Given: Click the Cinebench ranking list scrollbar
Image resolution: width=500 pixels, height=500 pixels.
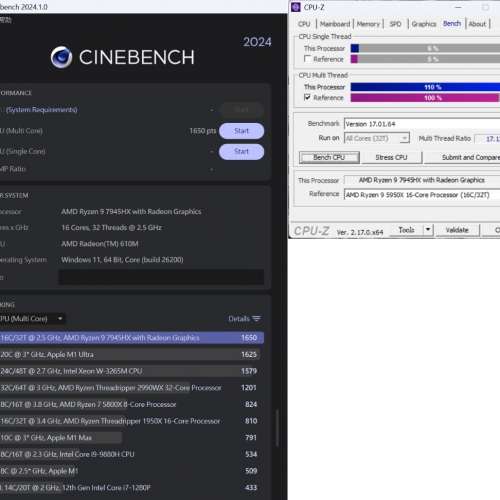Looking at the screenshot, I should click(x=277, y=428).
